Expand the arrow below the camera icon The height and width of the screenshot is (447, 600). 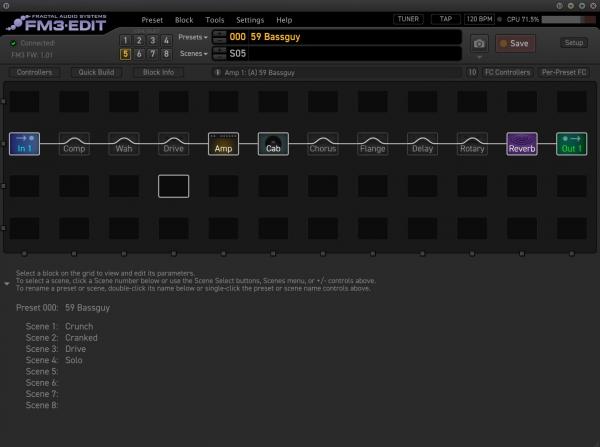click(x=479, y=57)
